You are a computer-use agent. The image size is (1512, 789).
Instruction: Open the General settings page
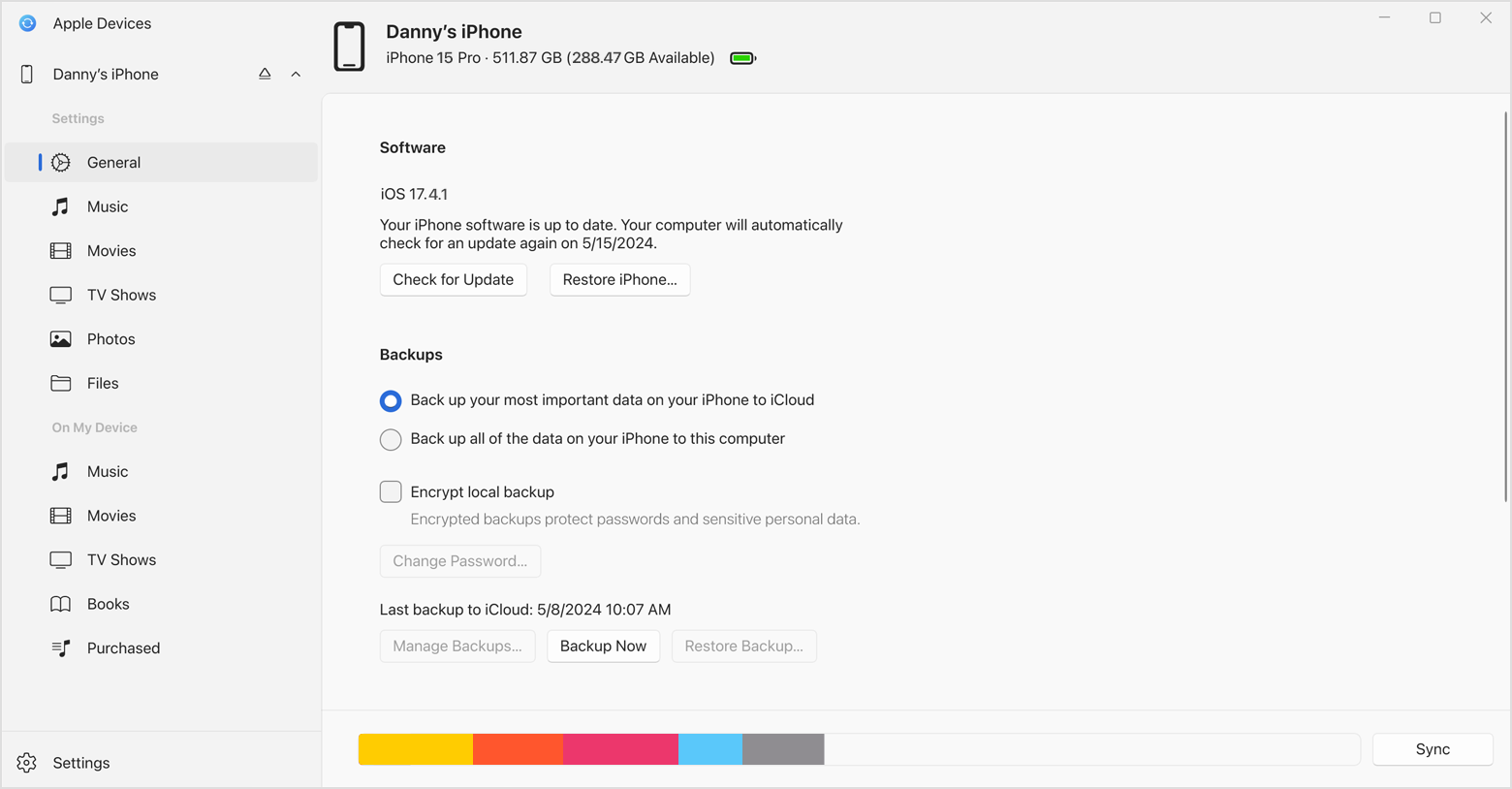[114, 162]
